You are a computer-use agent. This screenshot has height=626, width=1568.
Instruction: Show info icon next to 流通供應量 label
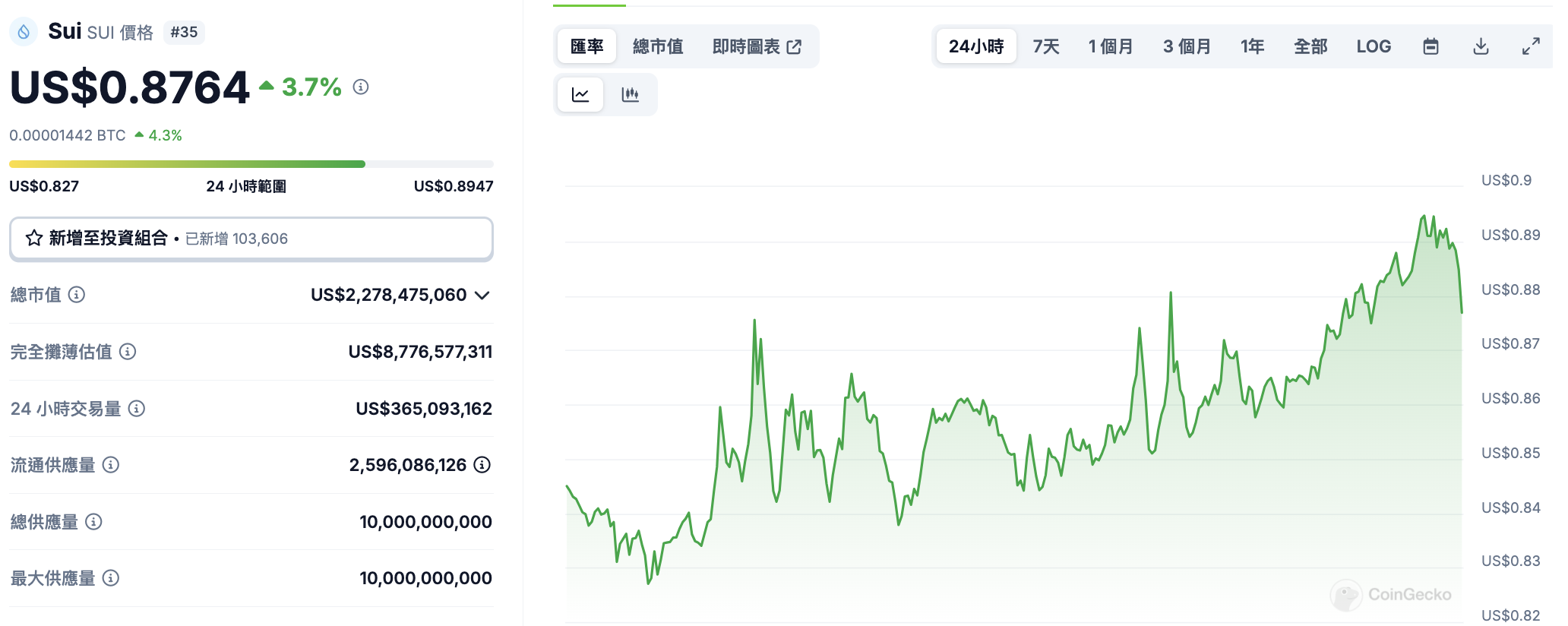[x=111, y=465]
